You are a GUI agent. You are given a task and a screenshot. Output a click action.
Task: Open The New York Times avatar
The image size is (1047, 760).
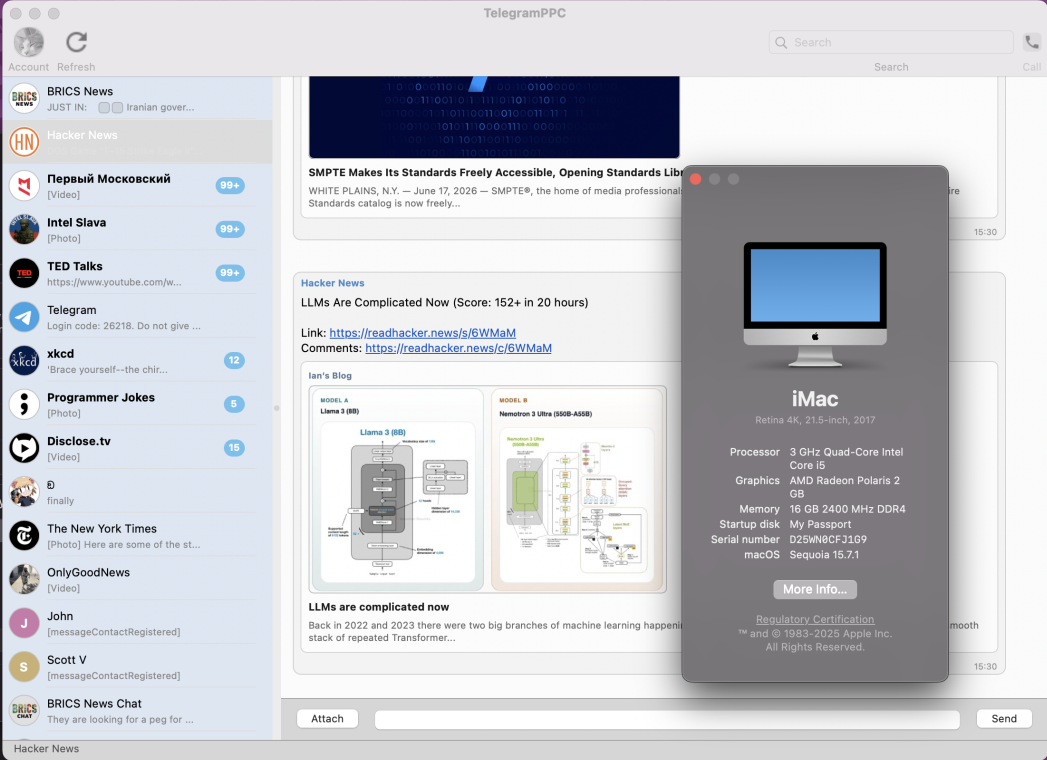[24, 536]
